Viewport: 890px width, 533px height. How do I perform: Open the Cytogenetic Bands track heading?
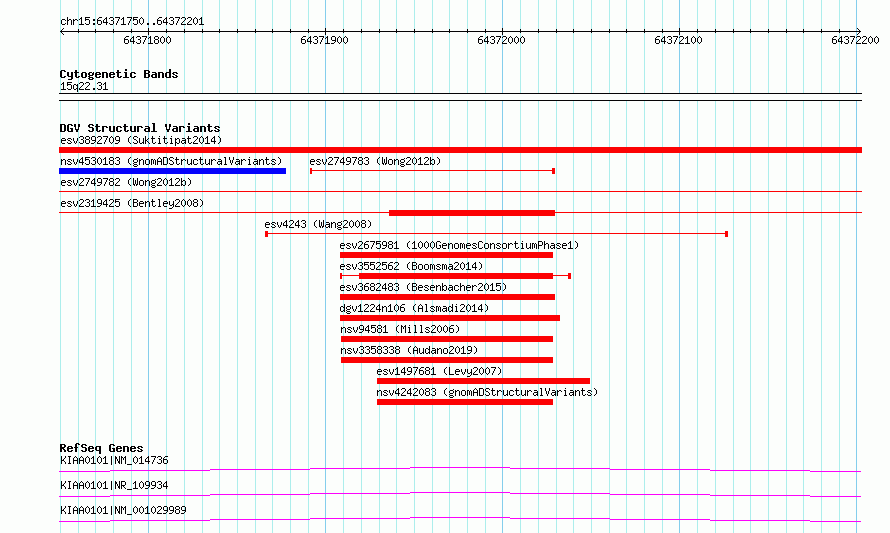pos(119,74)
